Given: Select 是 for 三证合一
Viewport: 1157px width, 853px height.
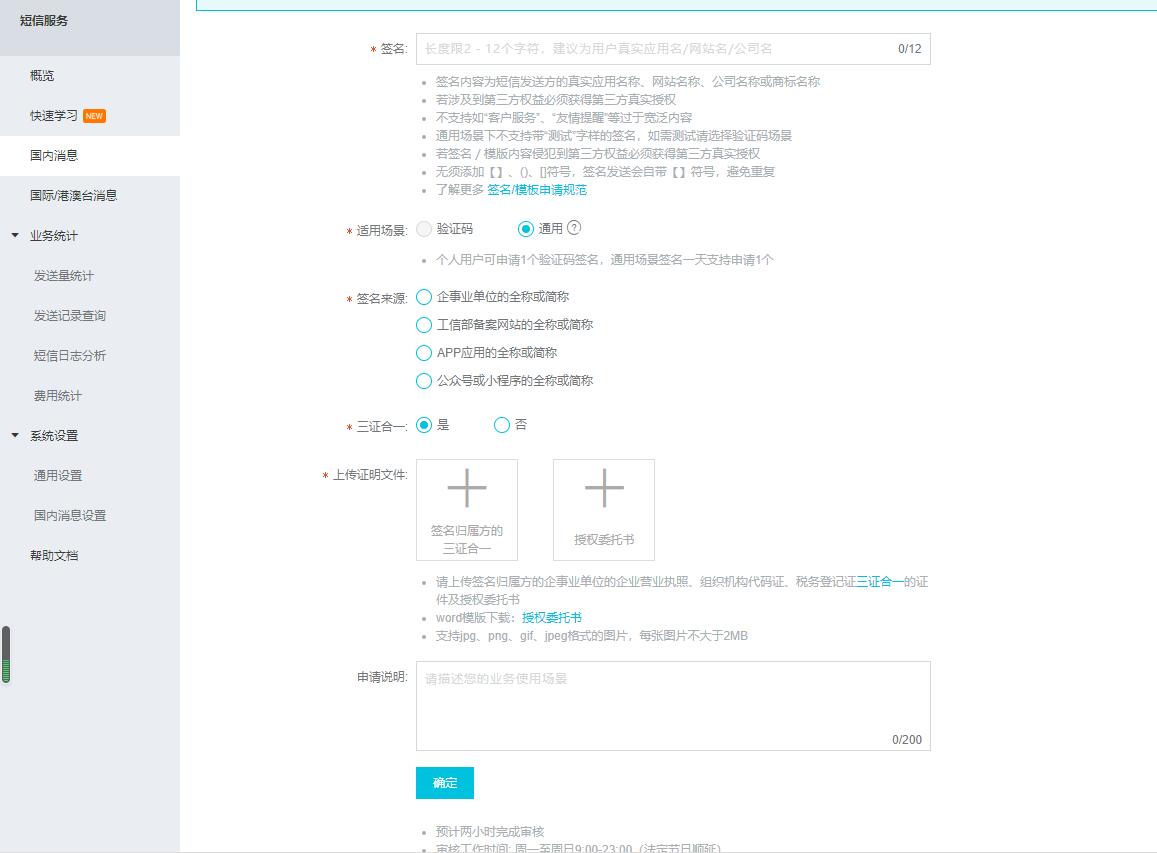Looking at the screenshot, I should click(424, 425).
